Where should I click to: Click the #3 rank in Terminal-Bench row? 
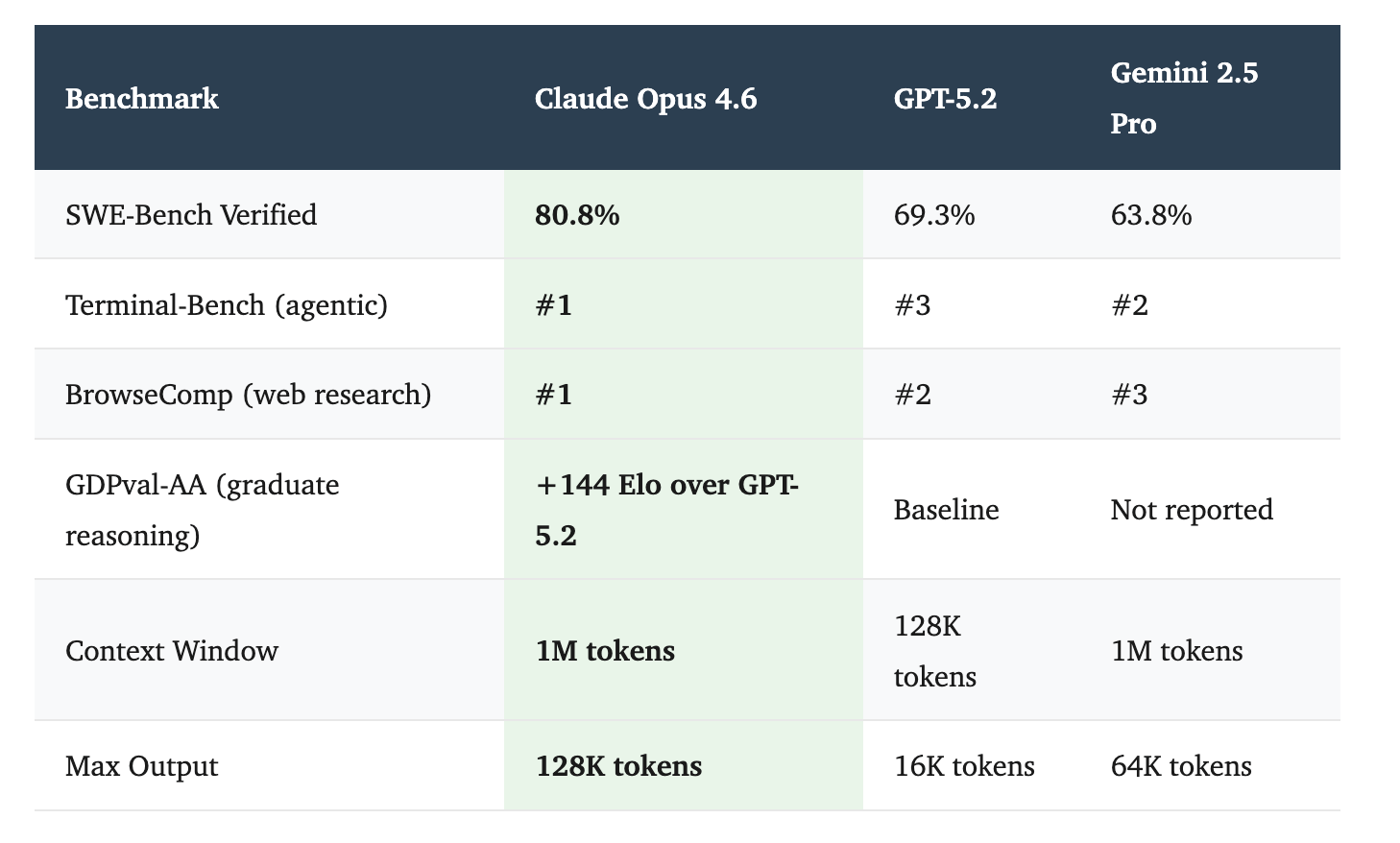click(x=912, y=304)
